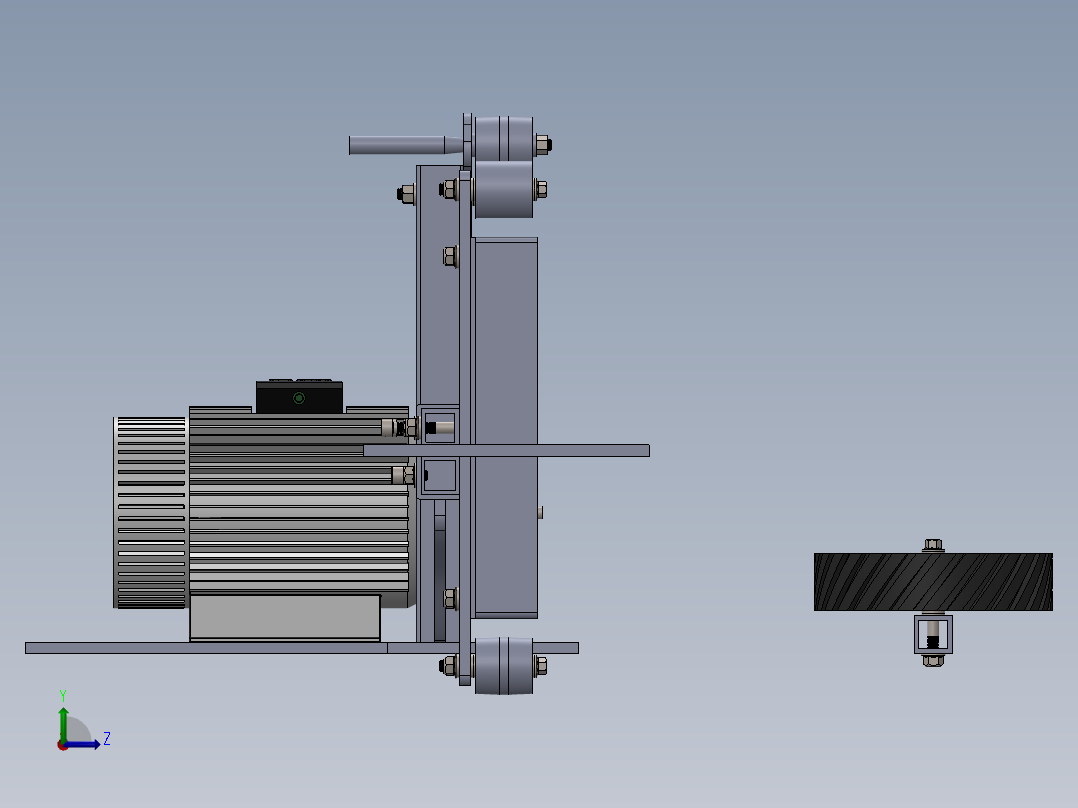Image resolution: width=1078 pixels, height=808 pixels.
Task: Select the black helical contact wheel
Action: pos(933,582)
